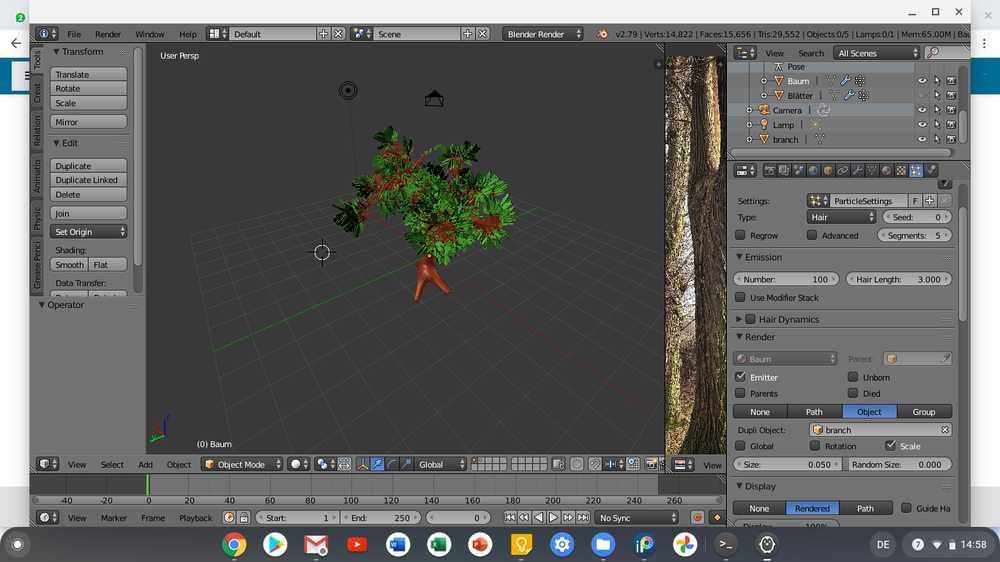Open the particle Type Hair dropdown
The height and width of the screenshot is (562, 1000).
842,217
